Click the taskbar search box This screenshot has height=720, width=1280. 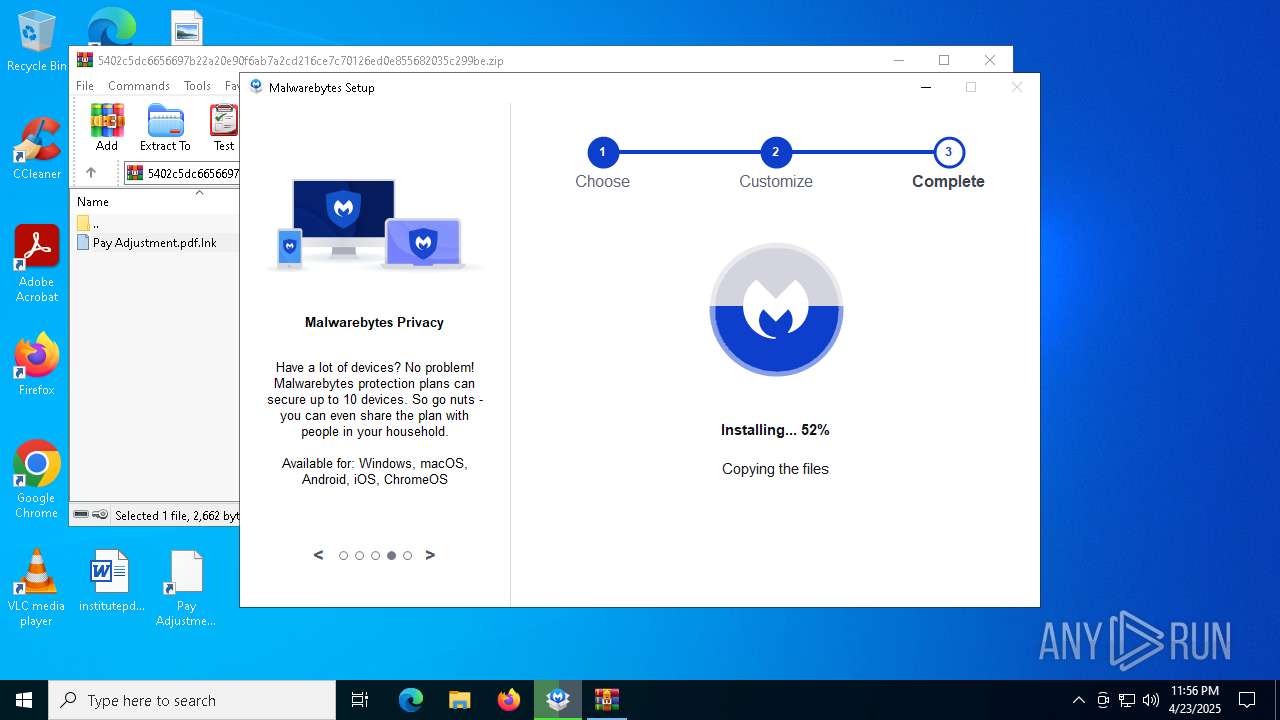point(192,700)
